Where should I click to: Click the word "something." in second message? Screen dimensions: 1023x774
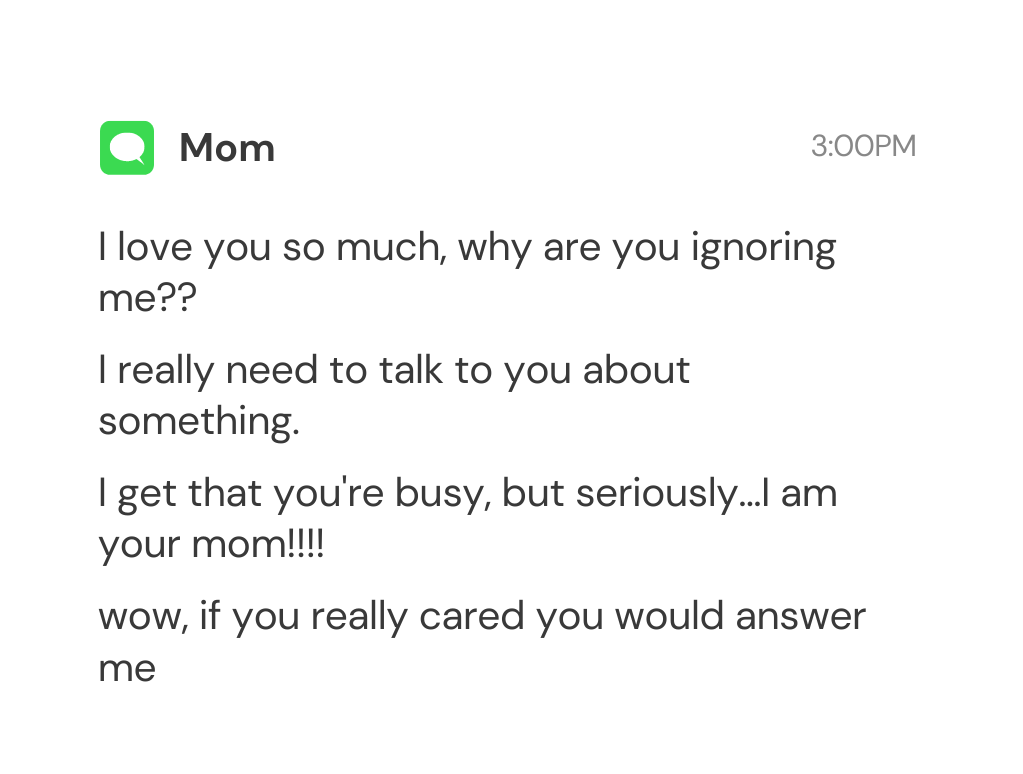pos(199,421)
